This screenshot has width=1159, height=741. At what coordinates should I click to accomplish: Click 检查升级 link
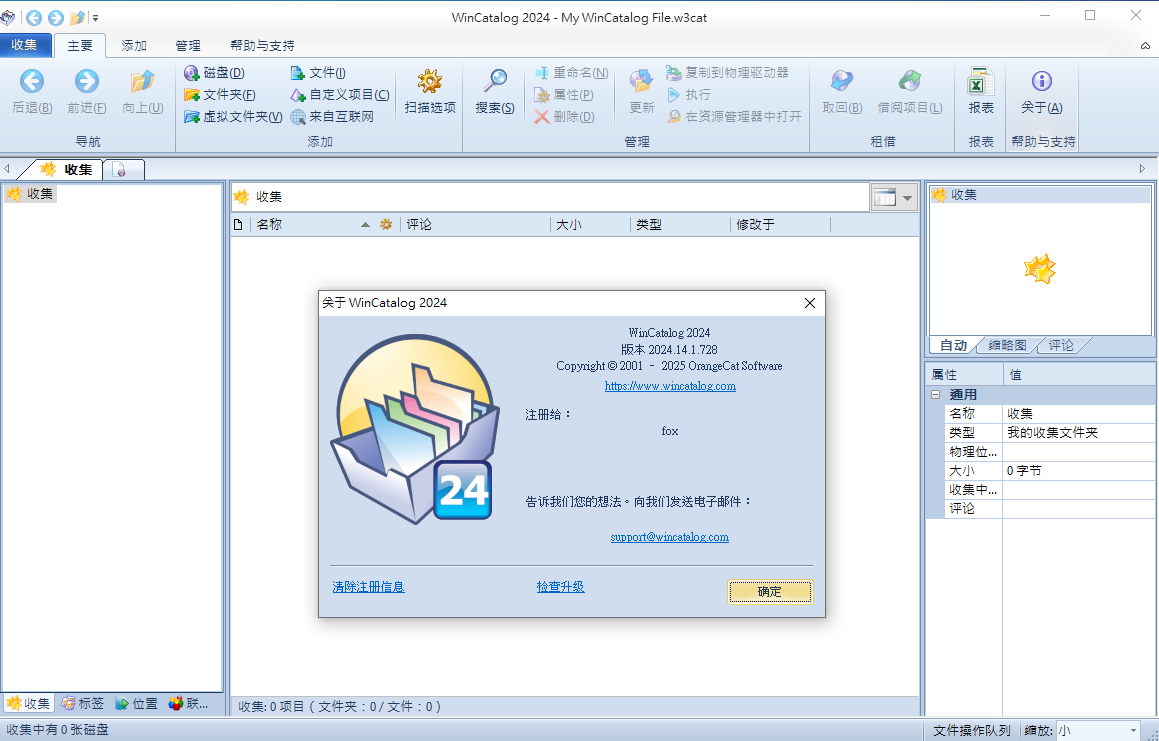(x=560, y=587)
